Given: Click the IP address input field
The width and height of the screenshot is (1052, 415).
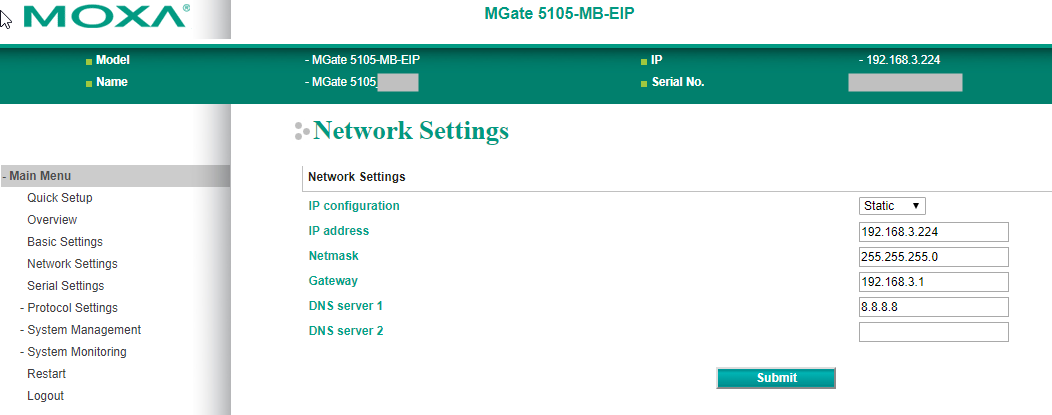Looking at the screenshot, I should [x=933, y=232].
